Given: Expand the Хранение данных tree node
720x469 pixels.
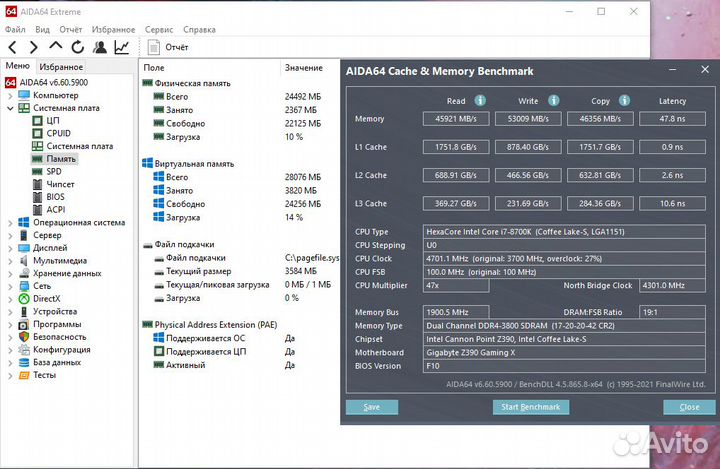Looking at the screenshot, I should [x=11, y=273].
